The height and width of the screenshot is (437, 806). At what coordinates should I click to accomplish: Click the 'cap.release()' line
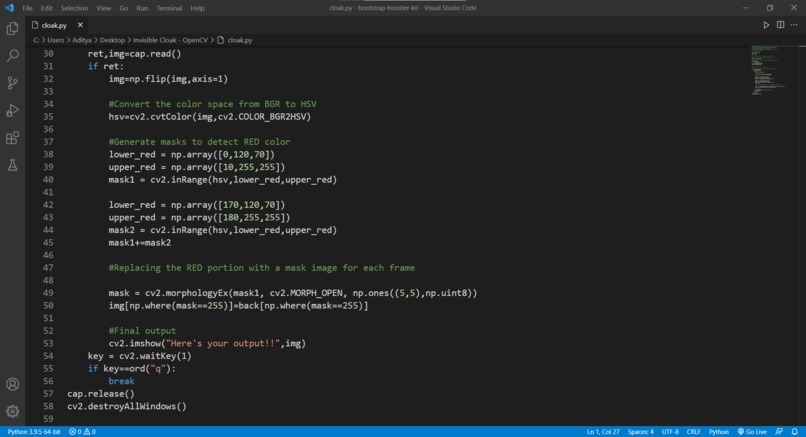(101, 394)
